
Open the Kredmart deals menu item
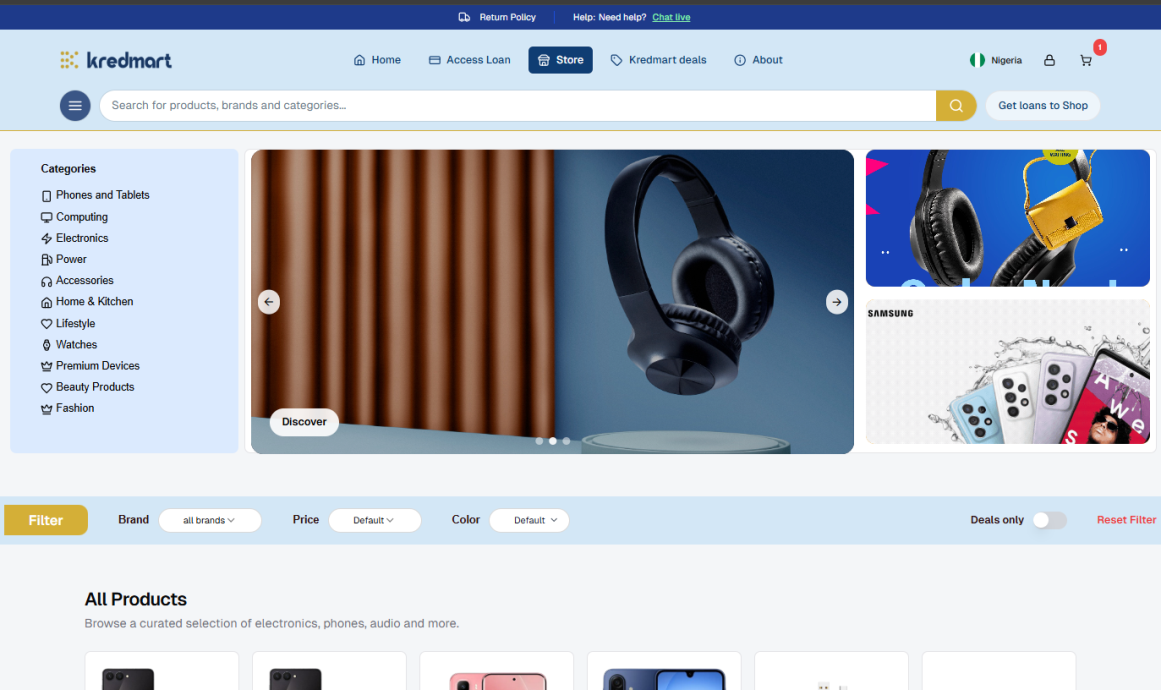(658, 60)
